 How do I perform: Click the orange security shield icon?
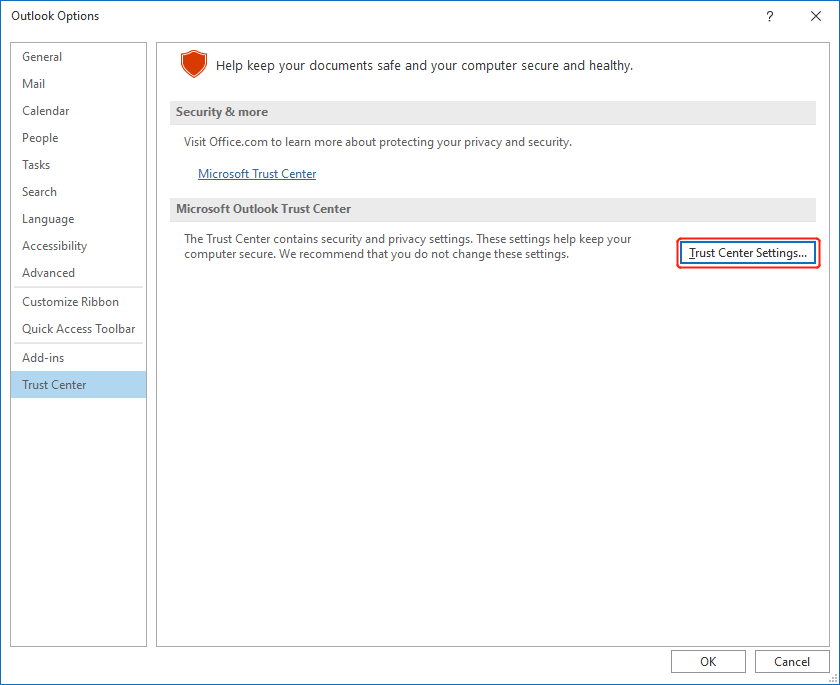pyautogui.click(x=193, y=65)
